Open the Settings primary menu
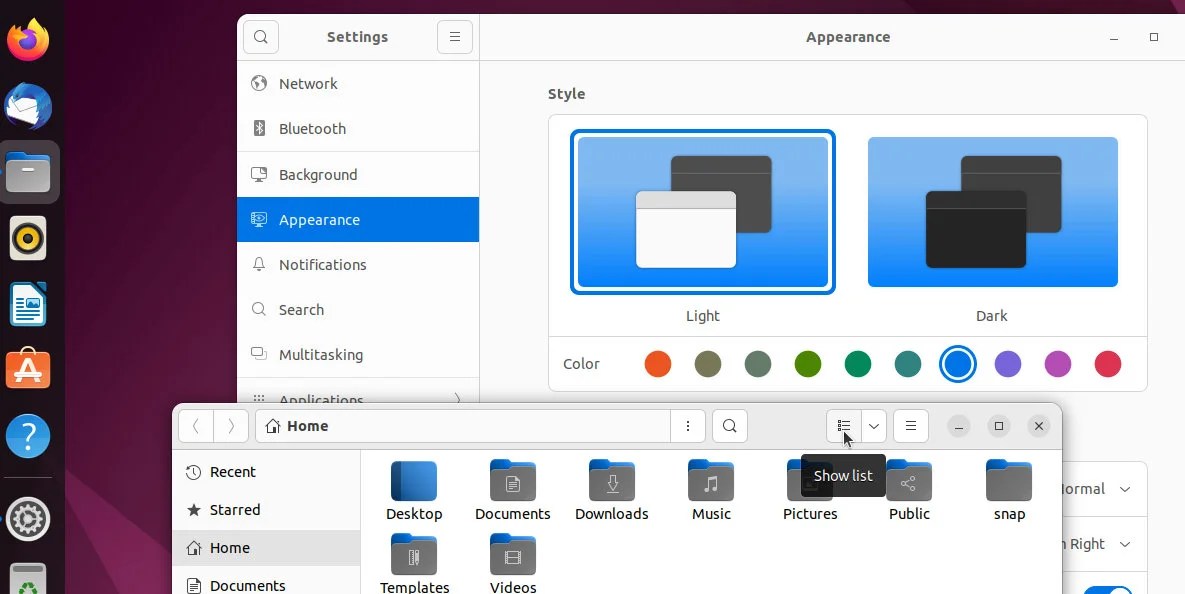Viewport: 1185px width, 594px height. (455, 36)
